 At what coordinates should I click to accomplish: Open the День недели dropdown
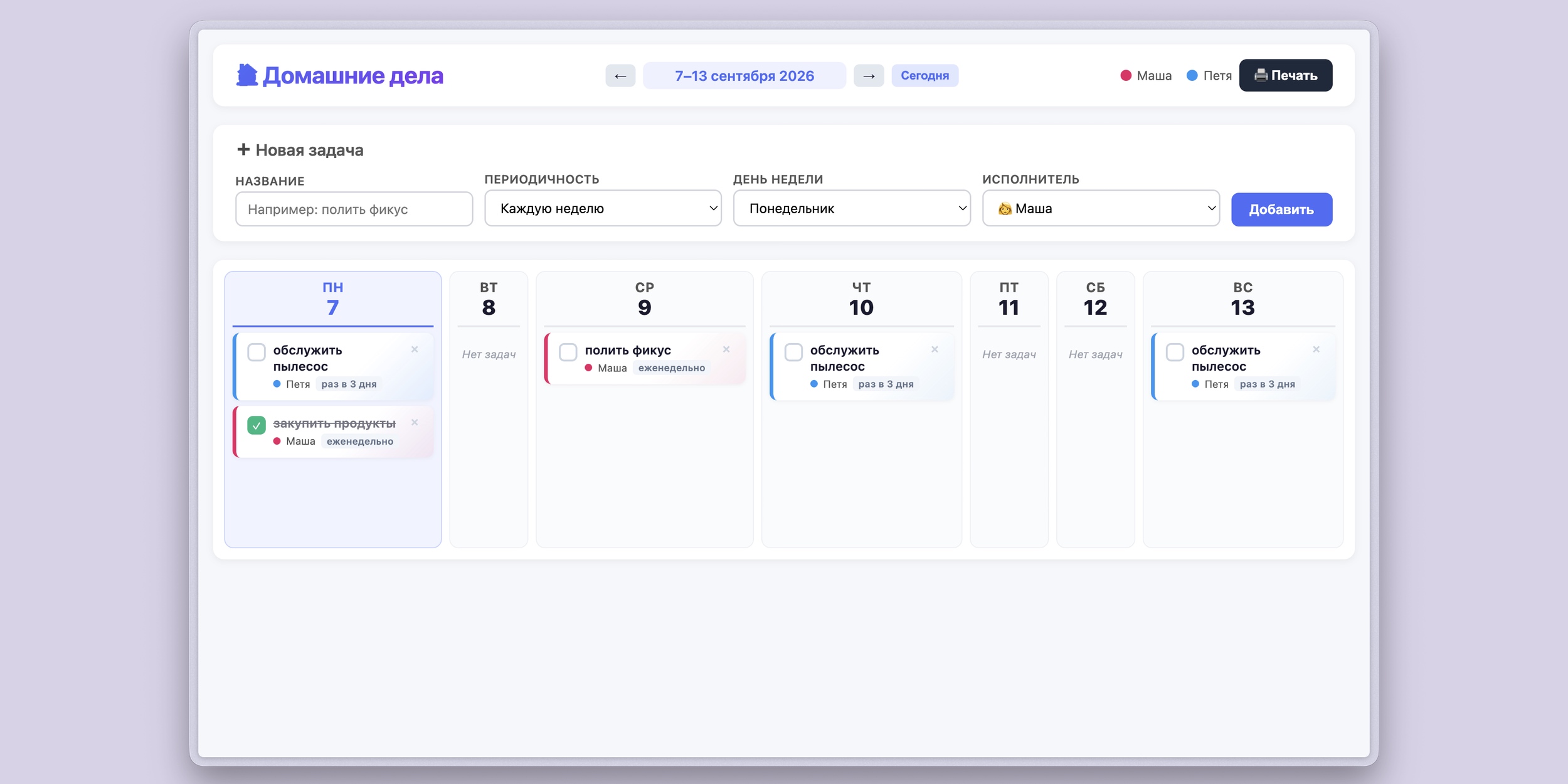click(x=852, y=208)
